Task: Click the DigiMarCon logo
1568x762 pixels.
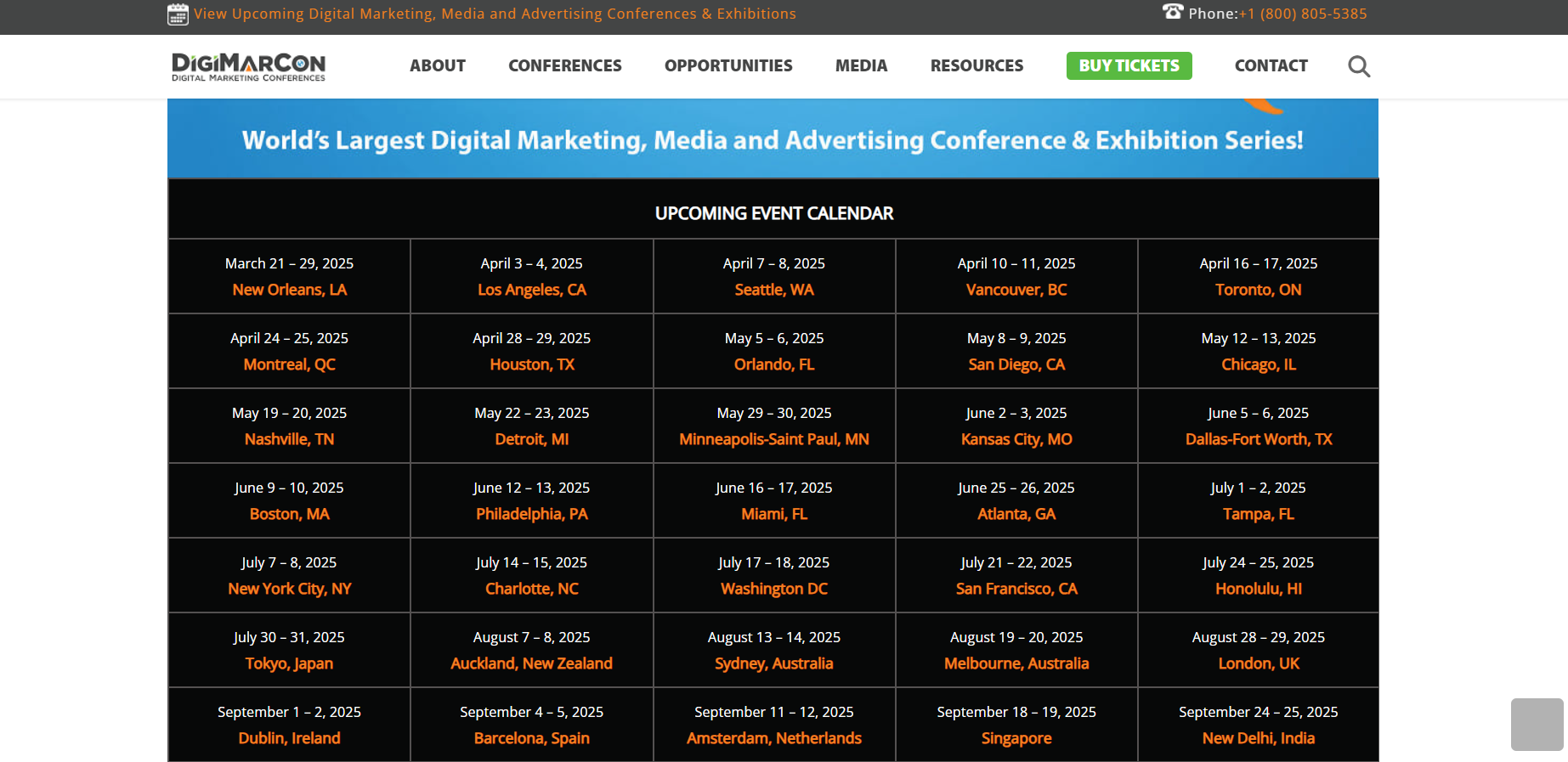Action: (248, 66)
